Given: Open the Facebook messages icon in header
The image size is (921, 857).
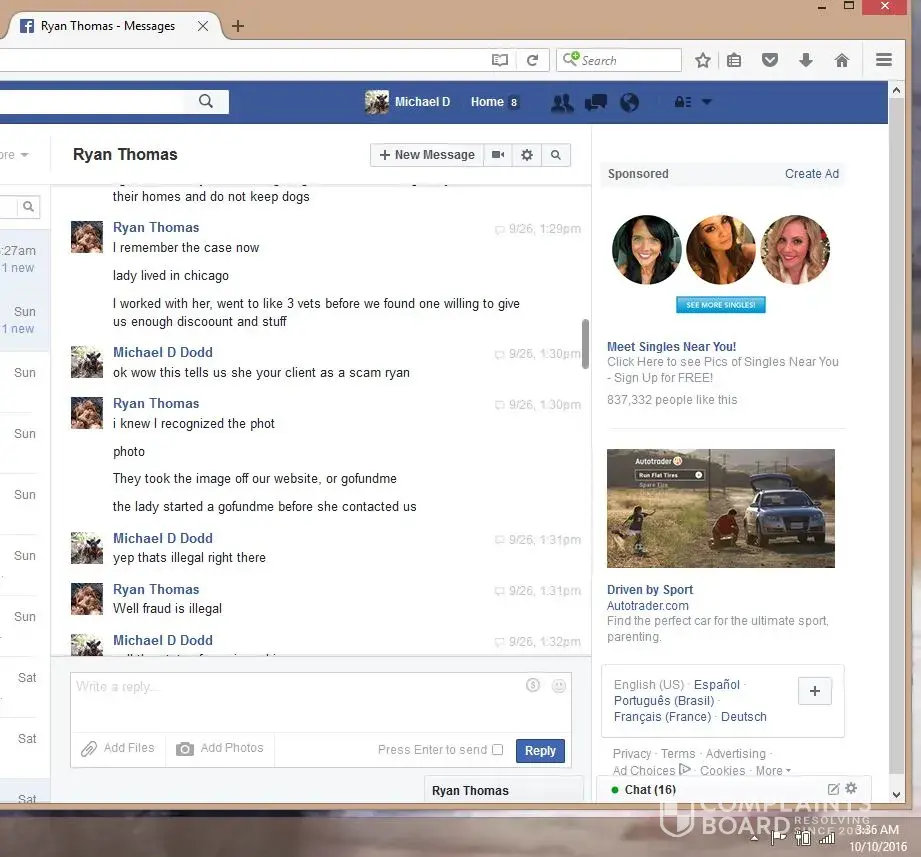Looking at the screenshot, I should coord(595,102).
